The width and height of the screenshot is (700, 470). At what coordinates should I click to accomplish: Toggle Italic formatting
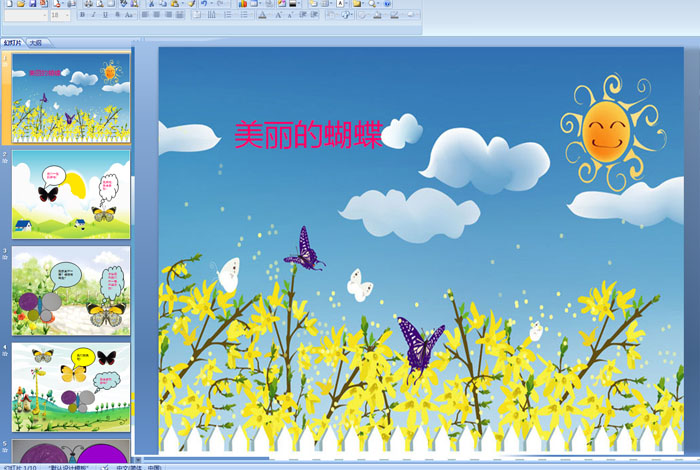pos(94,15)
